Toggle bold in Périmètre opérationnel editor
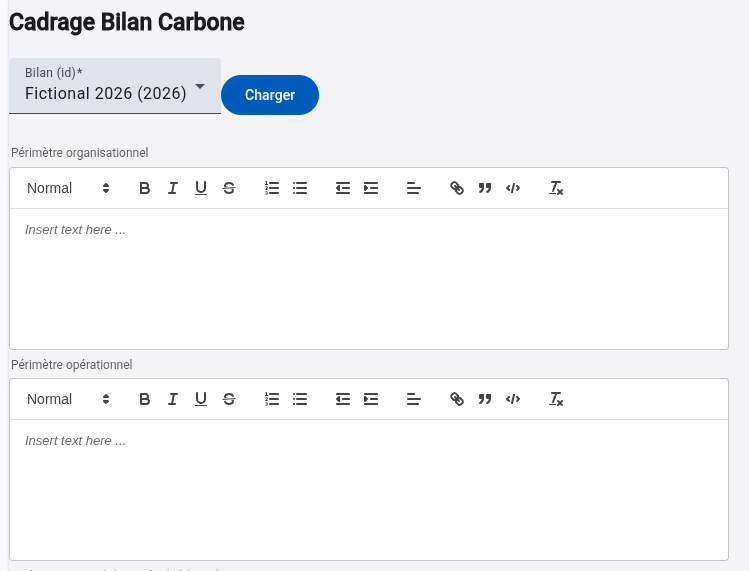The height and width of the screenshot is (571, 749). pyautogui.click(x=145, y=399)
